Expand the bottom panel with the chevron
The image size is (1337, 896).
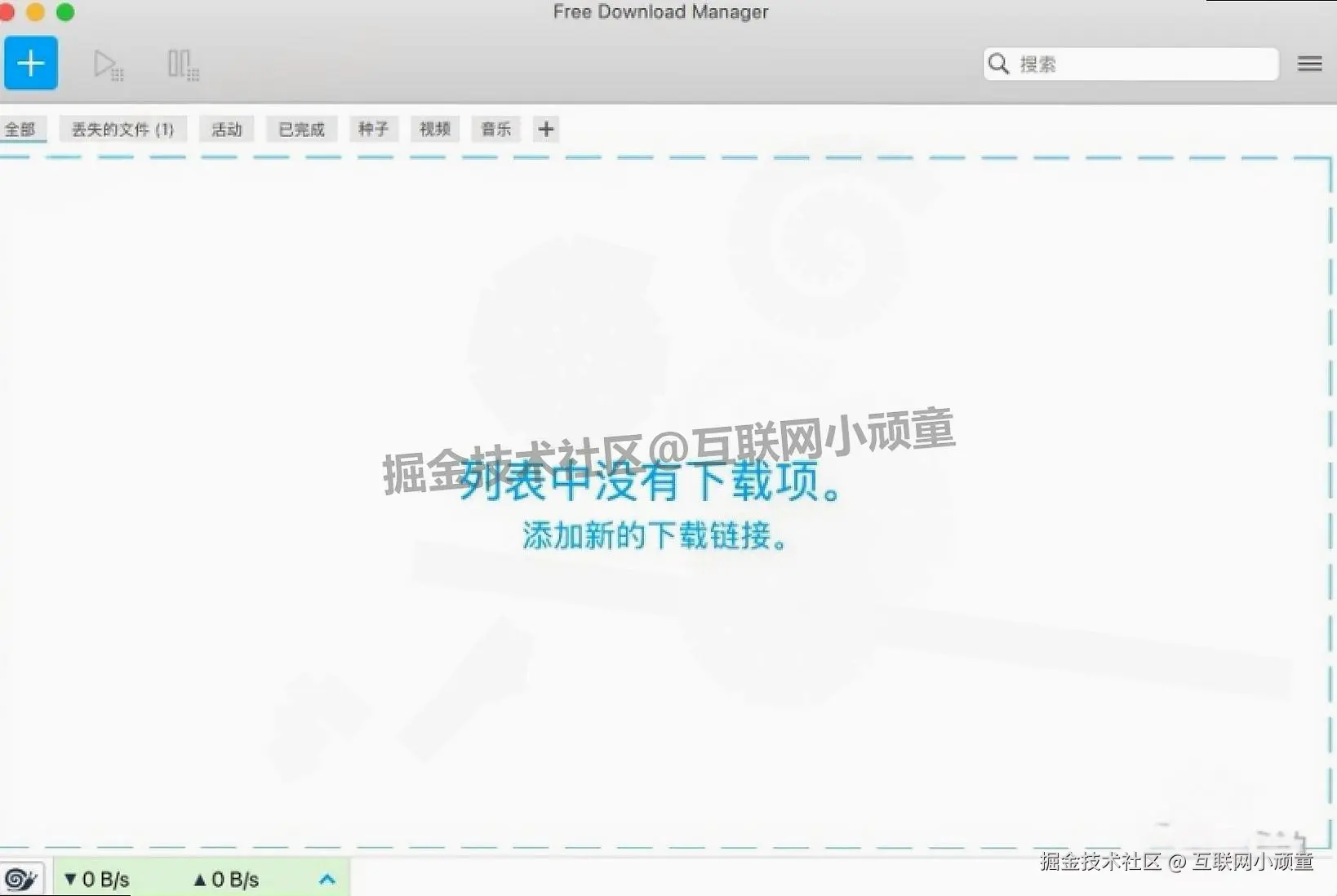click(x=327, y=879)
